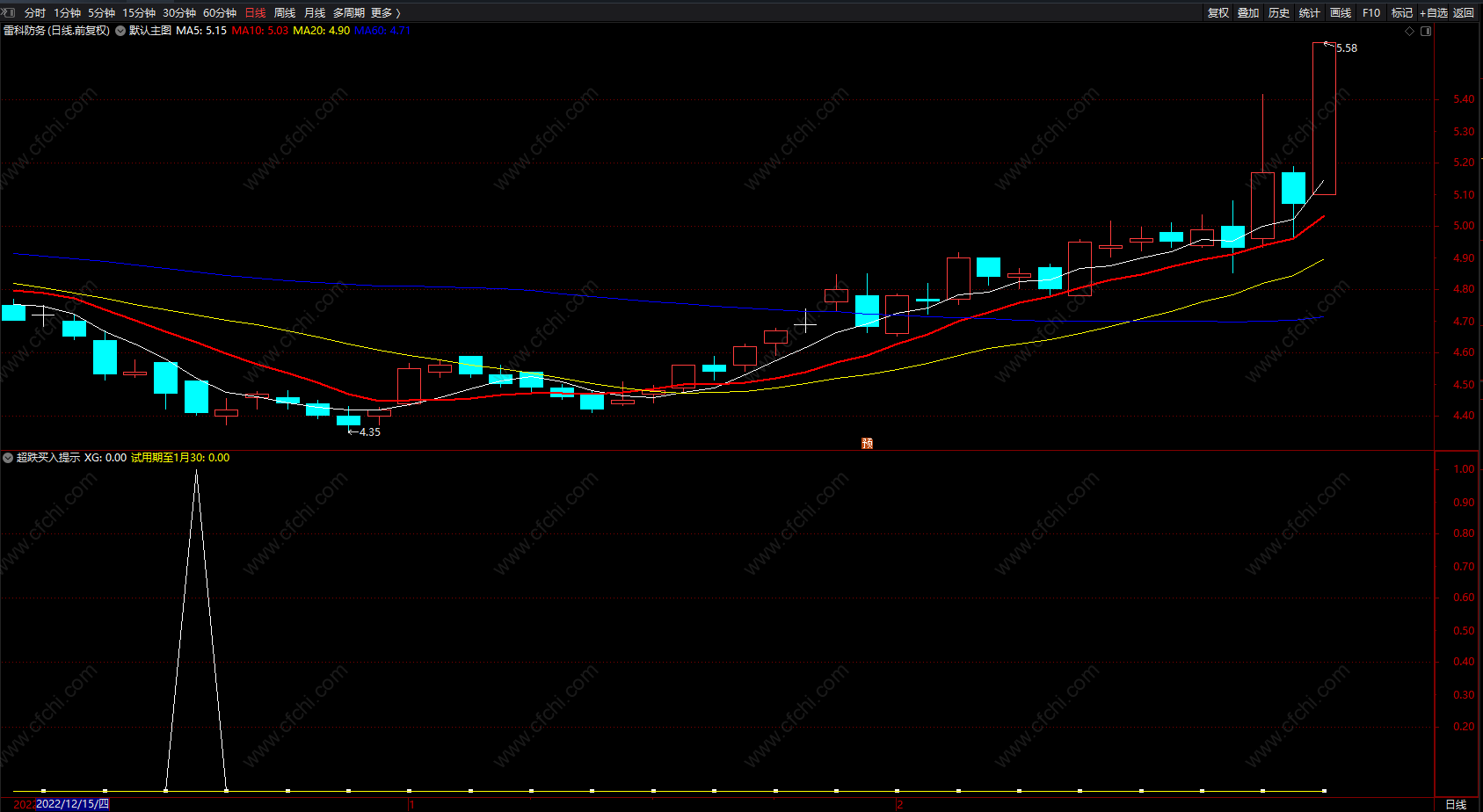Expand the 更多 period options

click(x=386, y=12)
